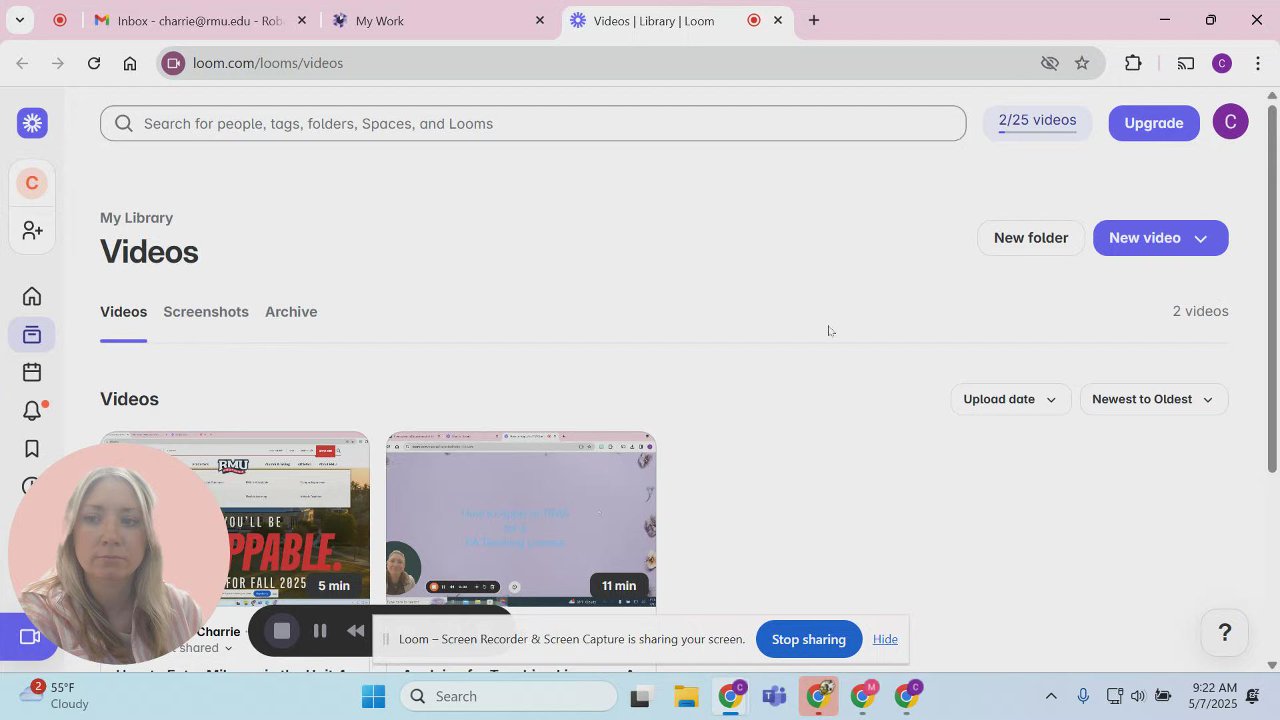The width and height of the screenshot is (1280, 720).
Task: Click the 2/25 videos usage indicator
Action: coord(1037,123)
